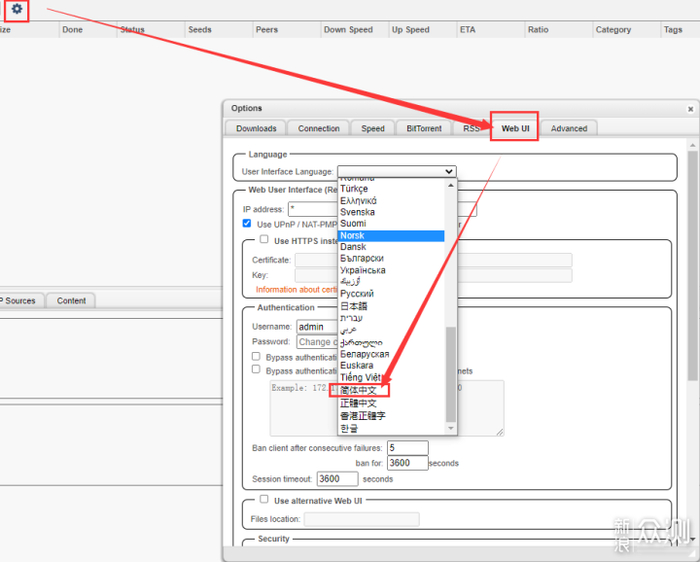Choose Русский language option
This screenshot has width=700, height=562.
coord(392,294)
